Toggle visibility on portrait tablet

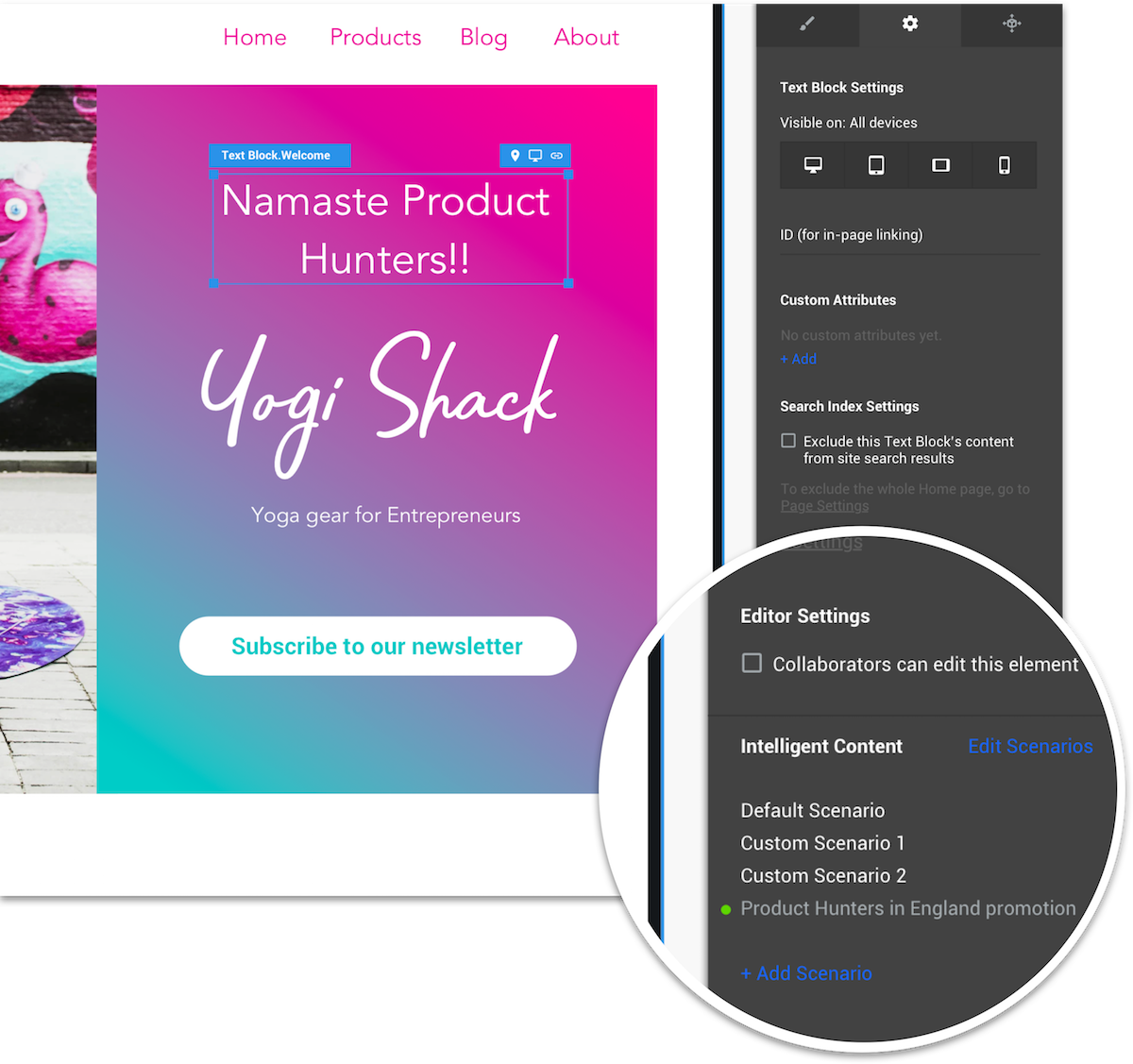[876, 165]
